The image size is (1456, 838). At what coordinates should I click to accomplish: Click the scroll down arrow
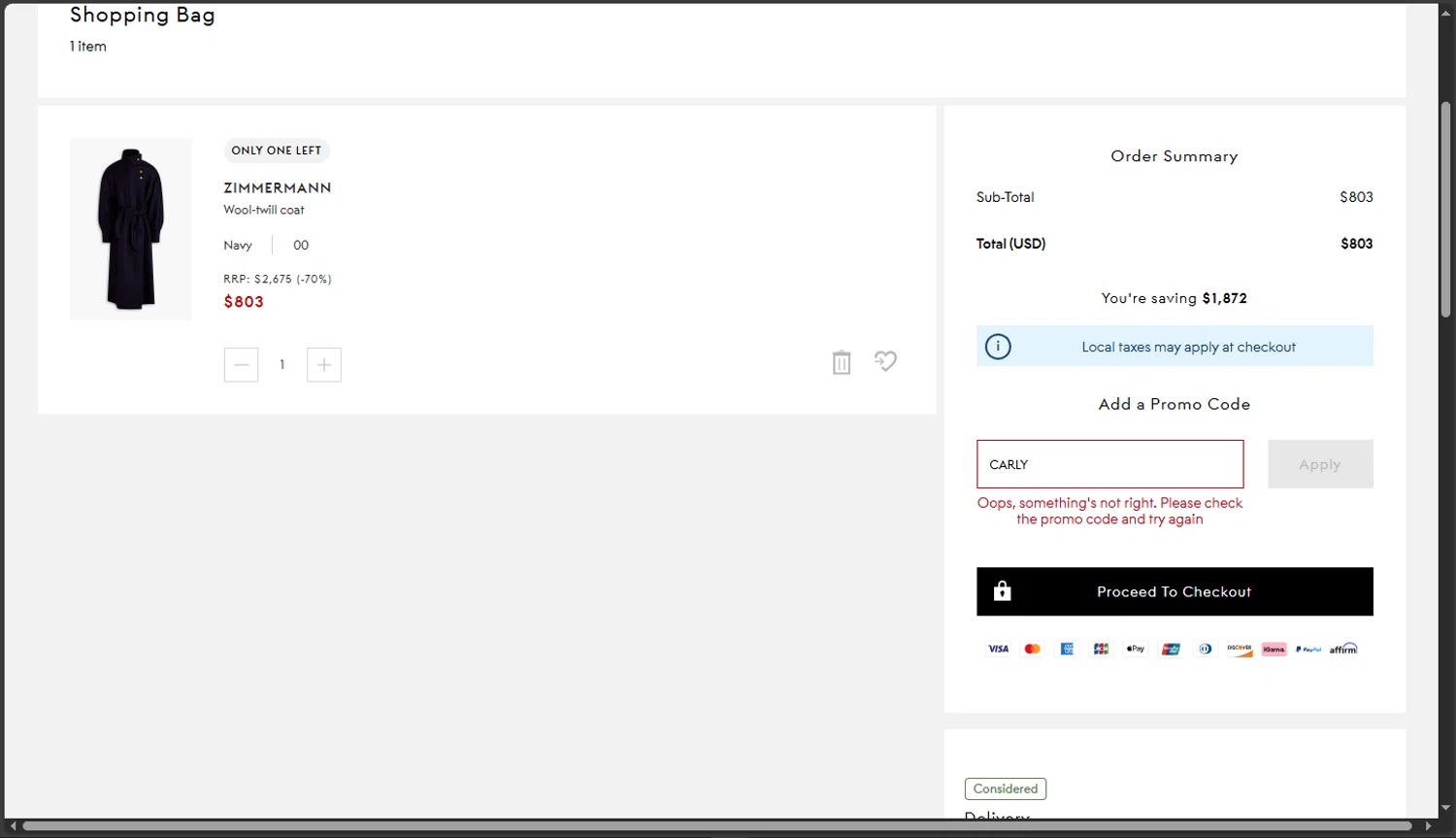pyautogui.click(x=1445, y=808)
